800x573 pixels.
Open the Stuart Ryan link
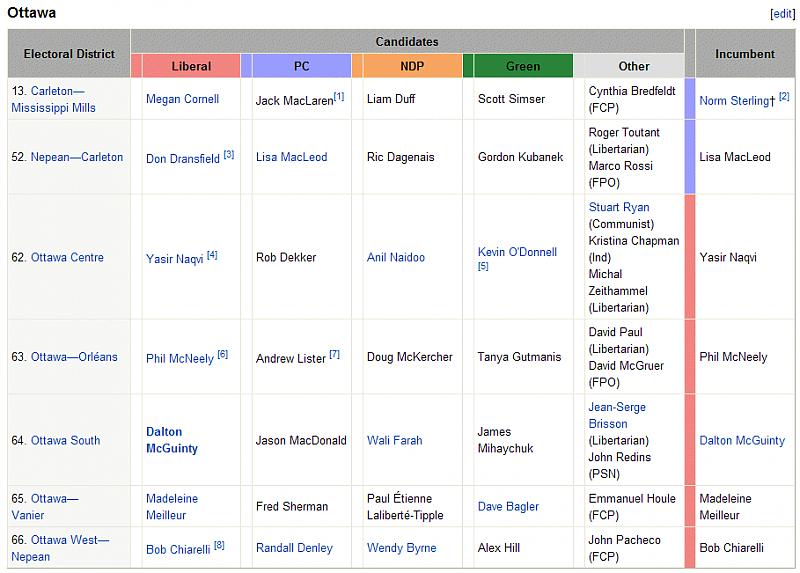[x=619, y=207]
